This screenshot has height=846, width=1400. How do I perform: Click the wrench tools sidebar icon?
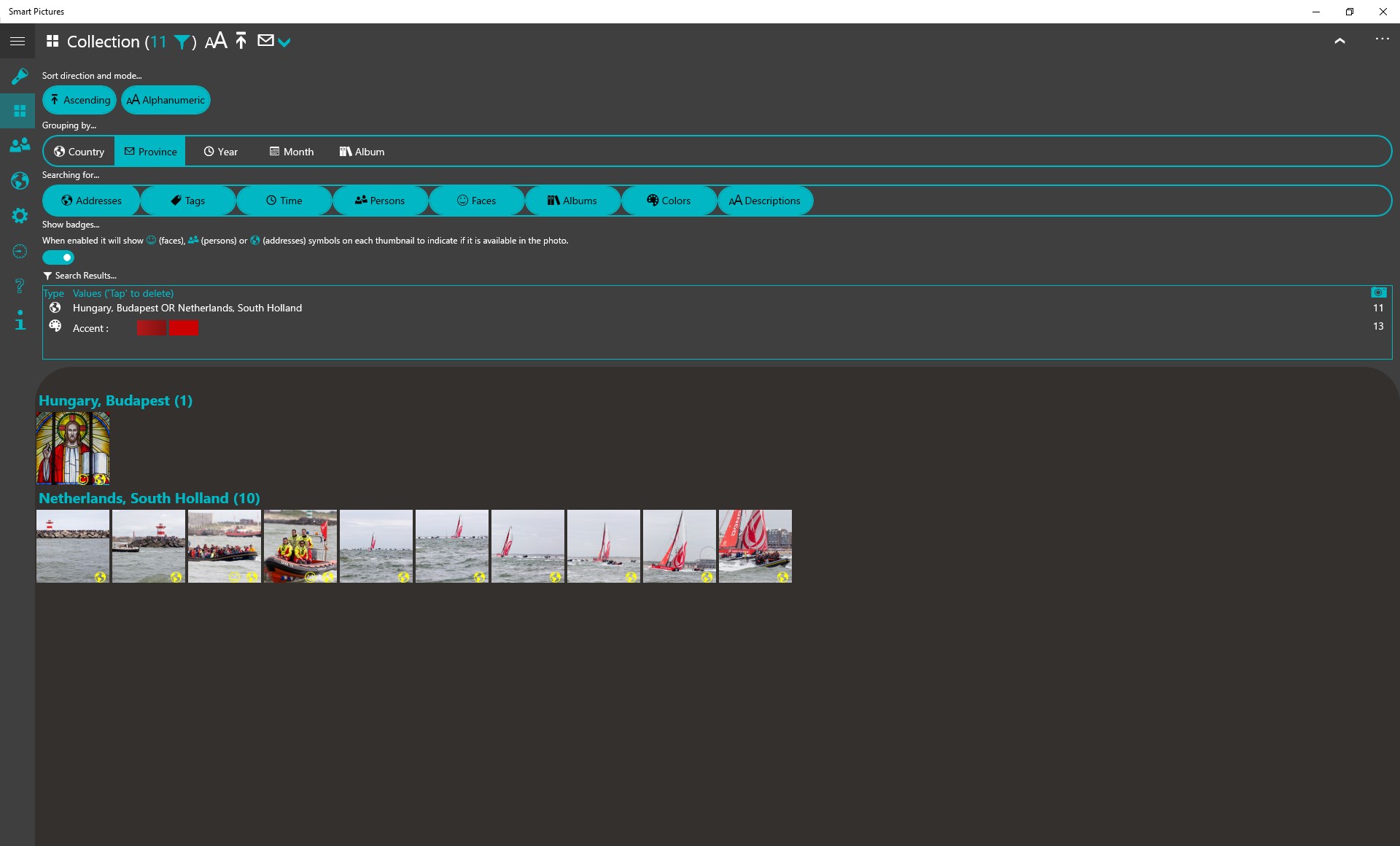[20, 76]
